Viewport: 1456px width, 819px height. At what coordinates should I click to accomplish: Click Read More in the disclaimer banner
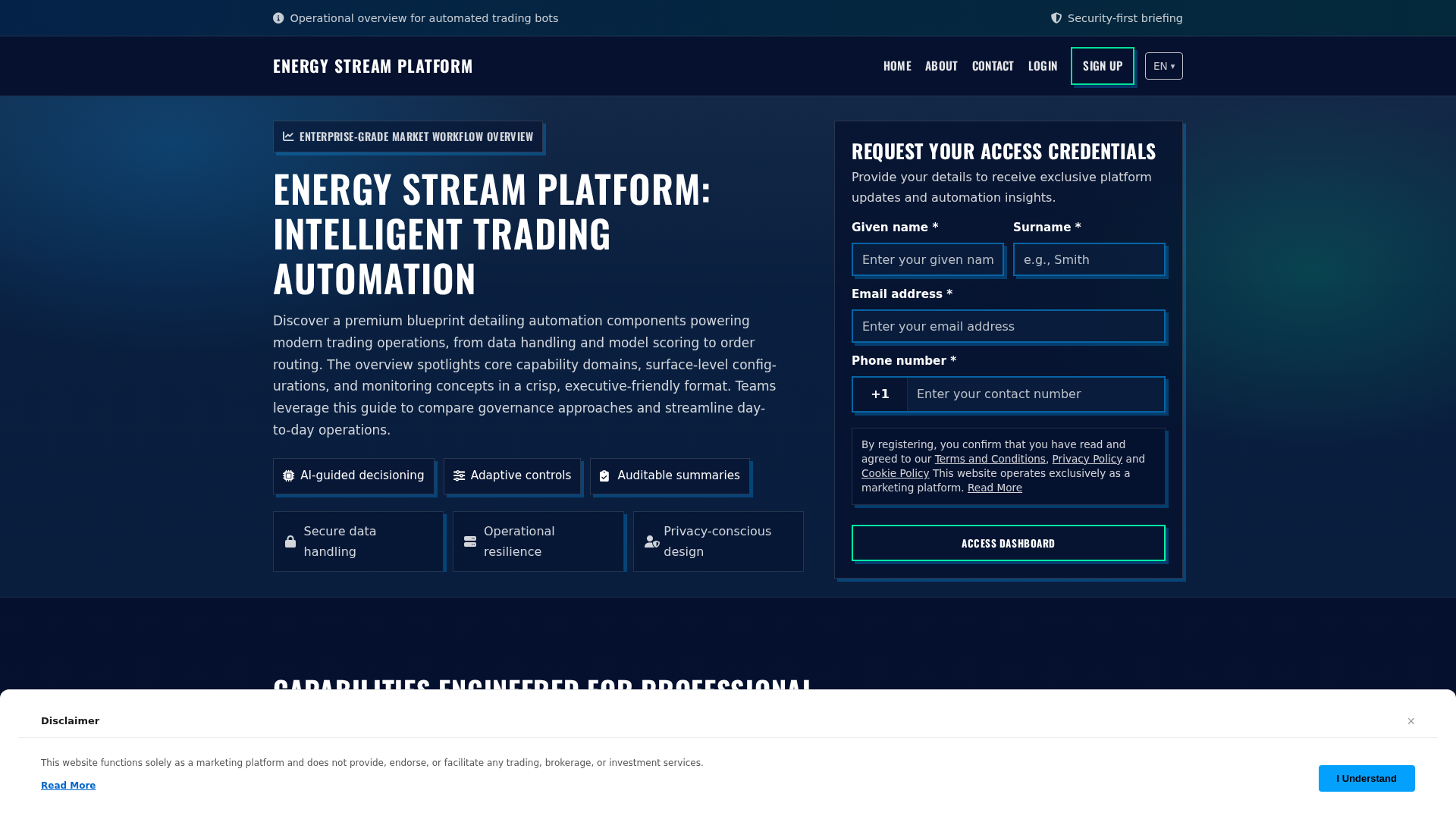tap(68, 786)
